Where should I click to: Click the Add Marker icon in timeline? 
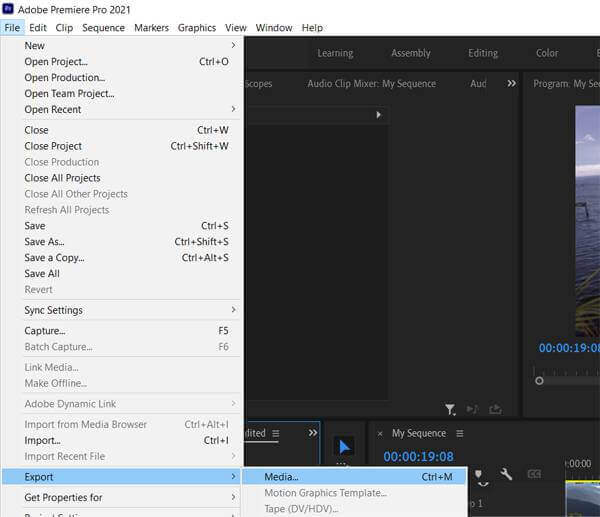[478, 475]
